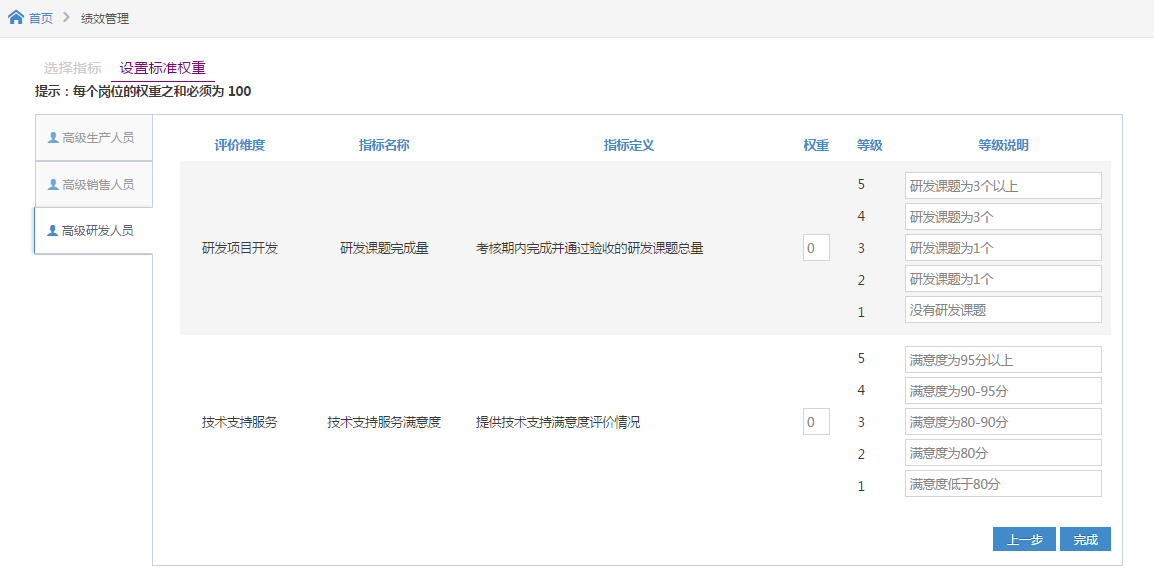Click the 上一步 button
Image resolution: width=1154 pixels, height=580 pixels.
tap(1024, 539)
